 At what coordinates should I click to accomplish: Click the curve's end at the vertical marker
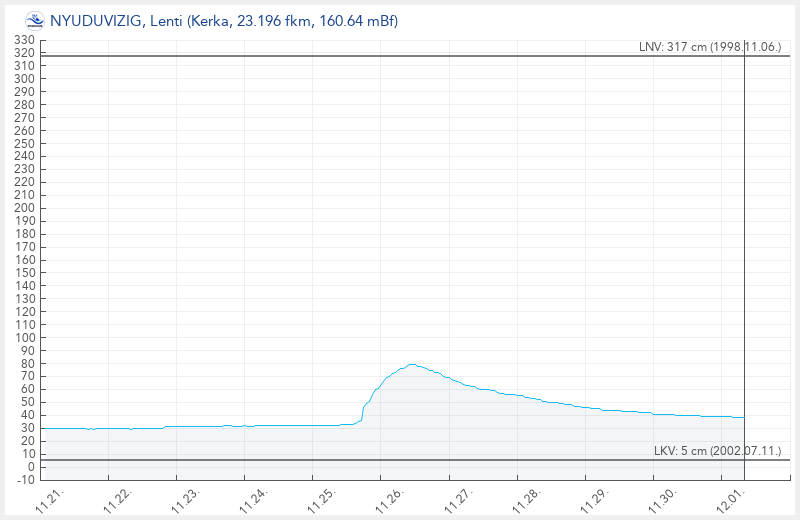[745, 417]
